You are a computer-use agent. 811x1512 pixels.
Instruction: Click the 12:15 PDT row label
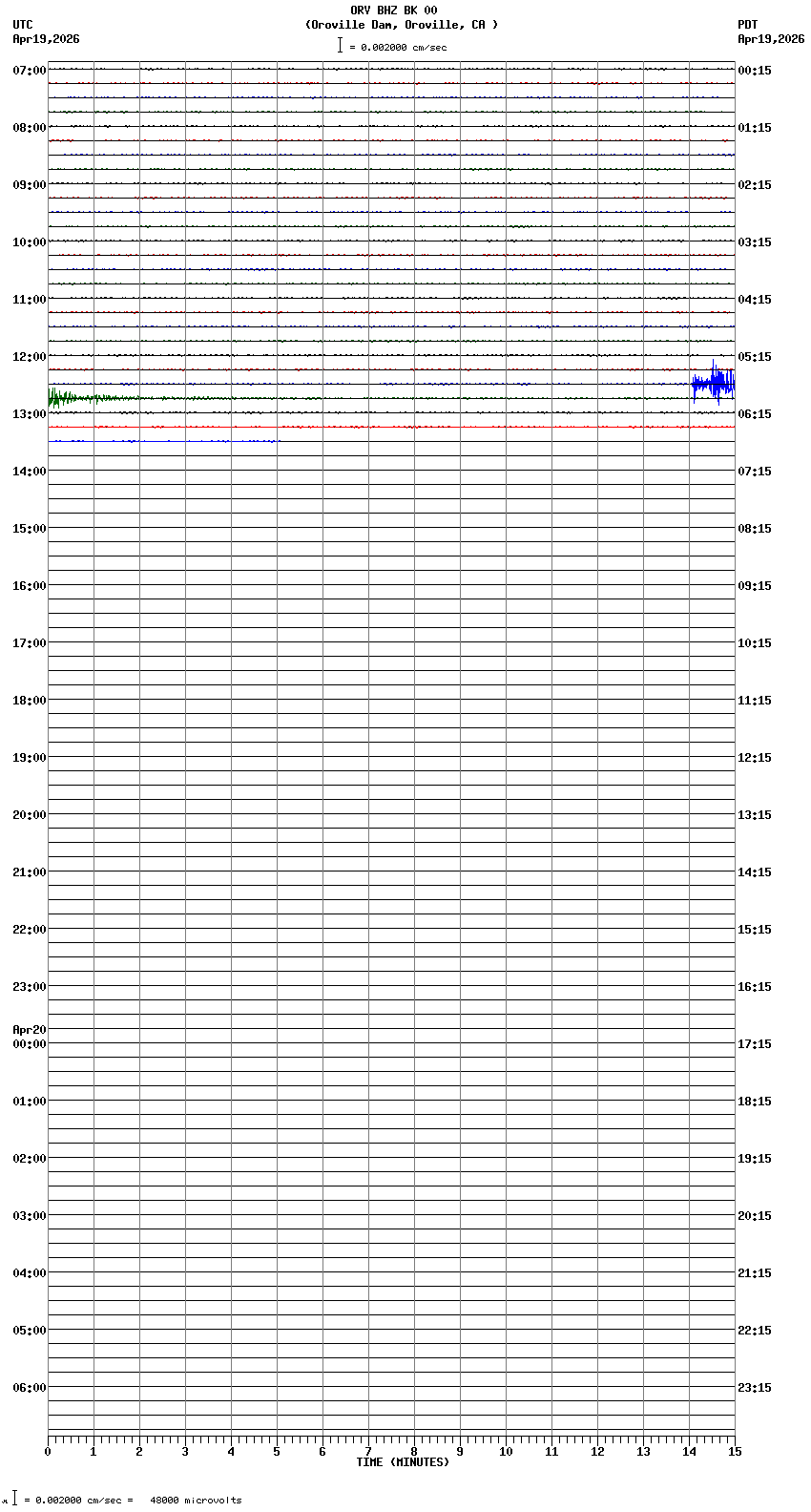tap(755, 758)
